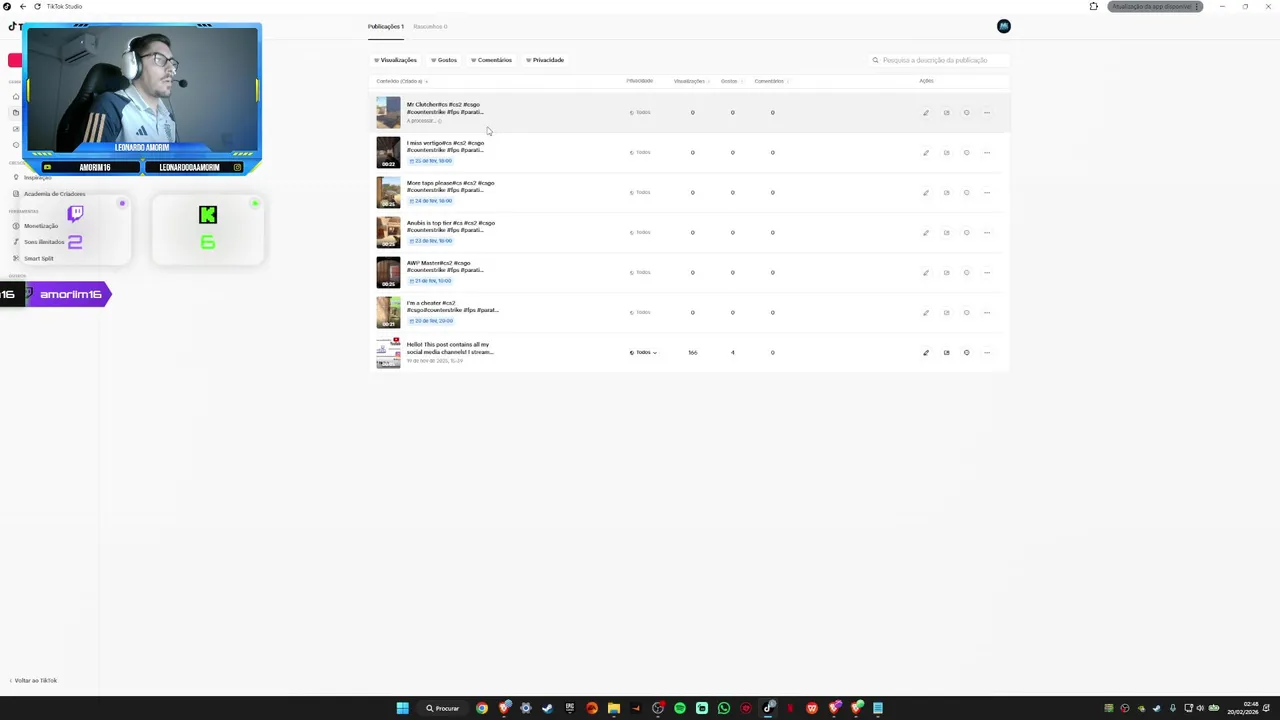The width and height of the screenshot is (1280, 720).
Task: Edit the "AWP Master" post
Action: pyautogui.click(x=926, y=273)
